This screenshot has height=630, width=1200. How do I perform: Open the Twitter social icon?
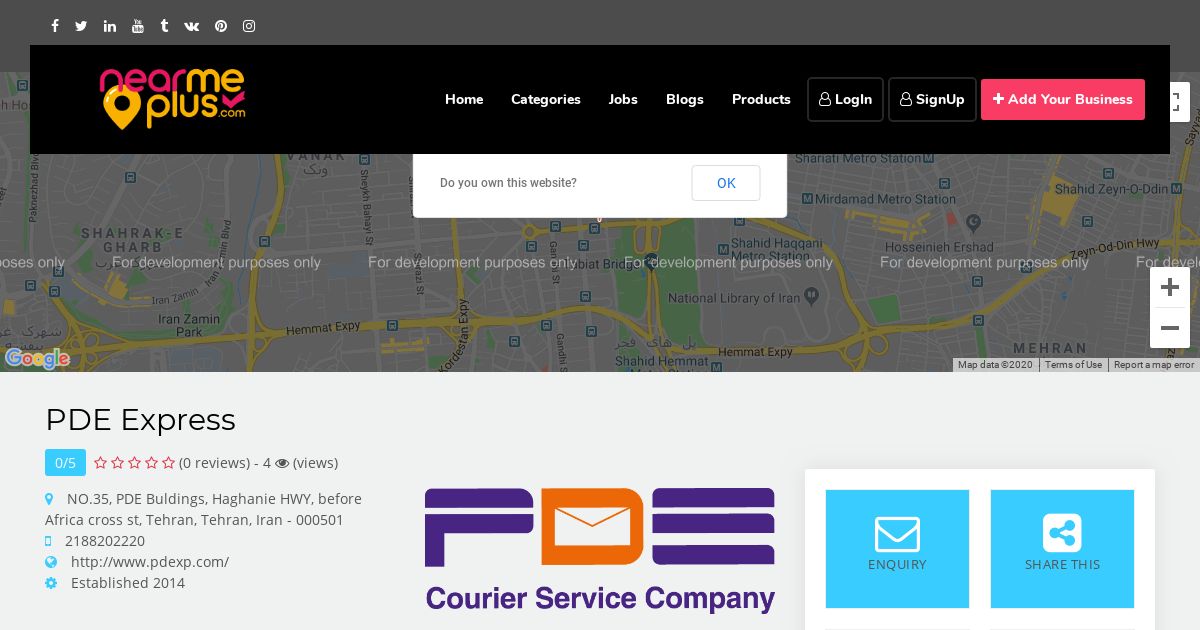coord(81,26)
